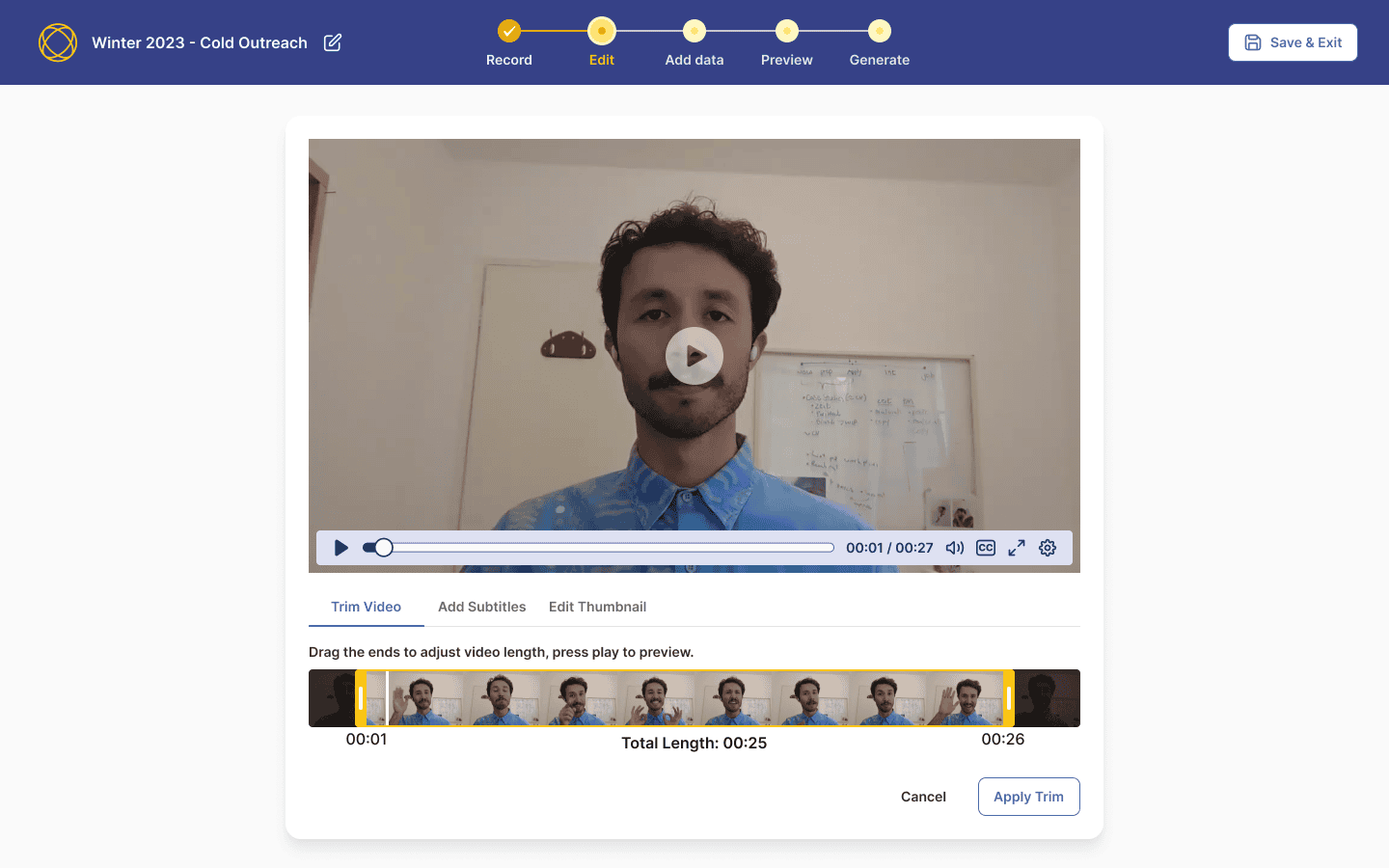1389x868 pixels.
Task: Switch to the Add Subtitles tab
Action: (x=482, y=607)
